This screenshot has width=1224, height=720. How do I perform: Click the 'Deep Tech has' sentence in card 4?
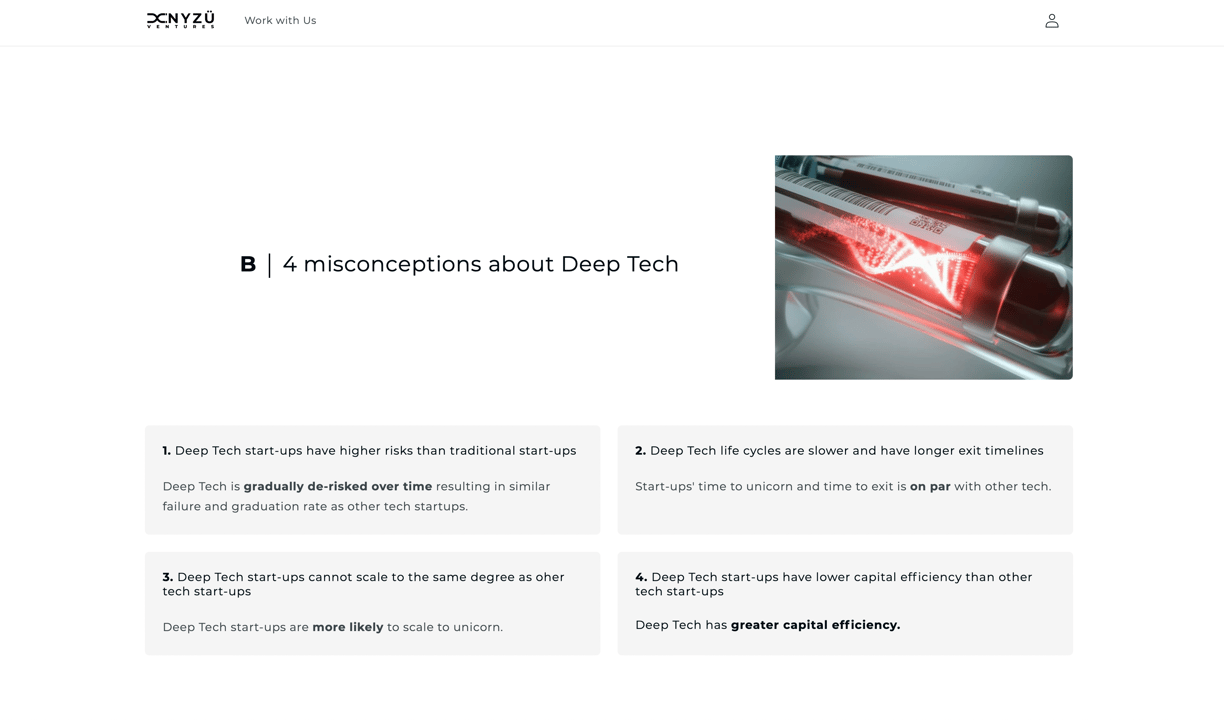(x=768, y=625)
